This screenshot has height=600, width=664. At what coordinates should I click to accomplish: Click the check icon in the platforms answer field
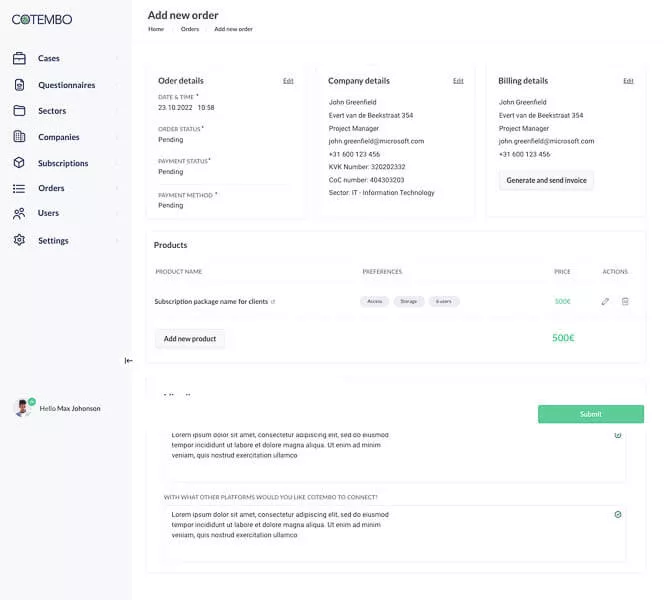coord(618,514)
